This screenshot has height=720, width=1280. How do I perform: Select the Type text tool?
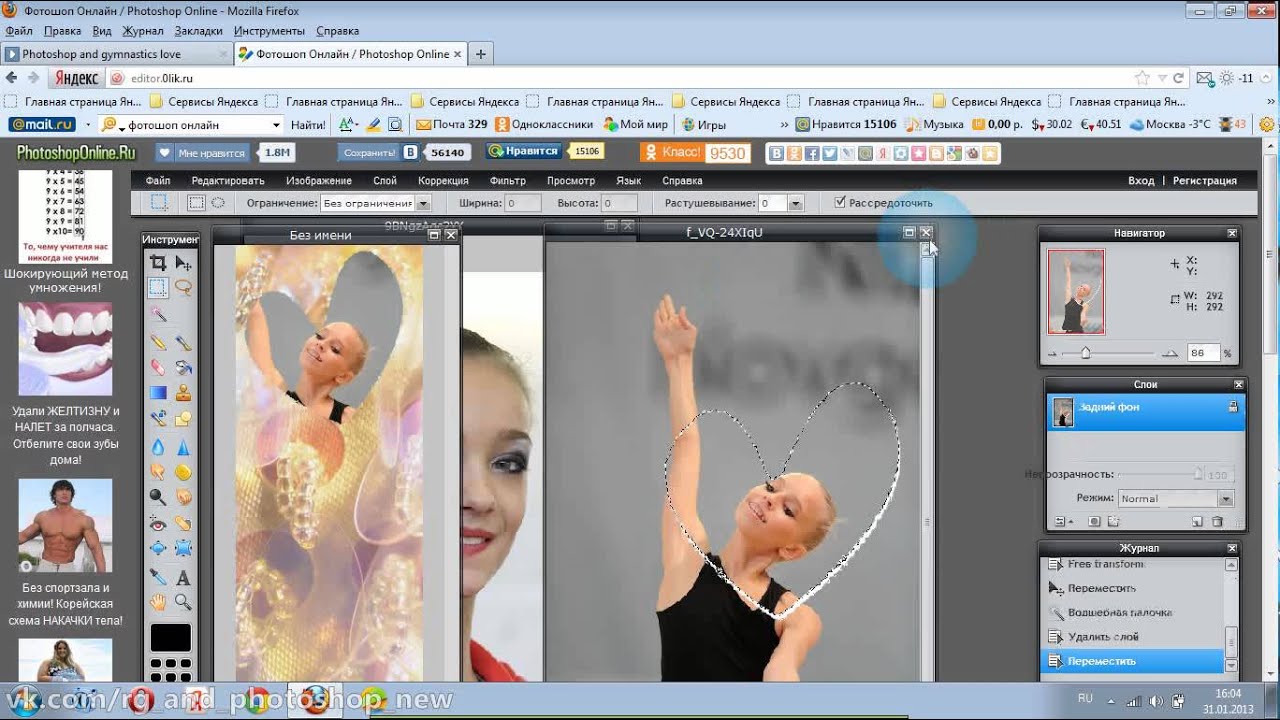pos(183,576)
